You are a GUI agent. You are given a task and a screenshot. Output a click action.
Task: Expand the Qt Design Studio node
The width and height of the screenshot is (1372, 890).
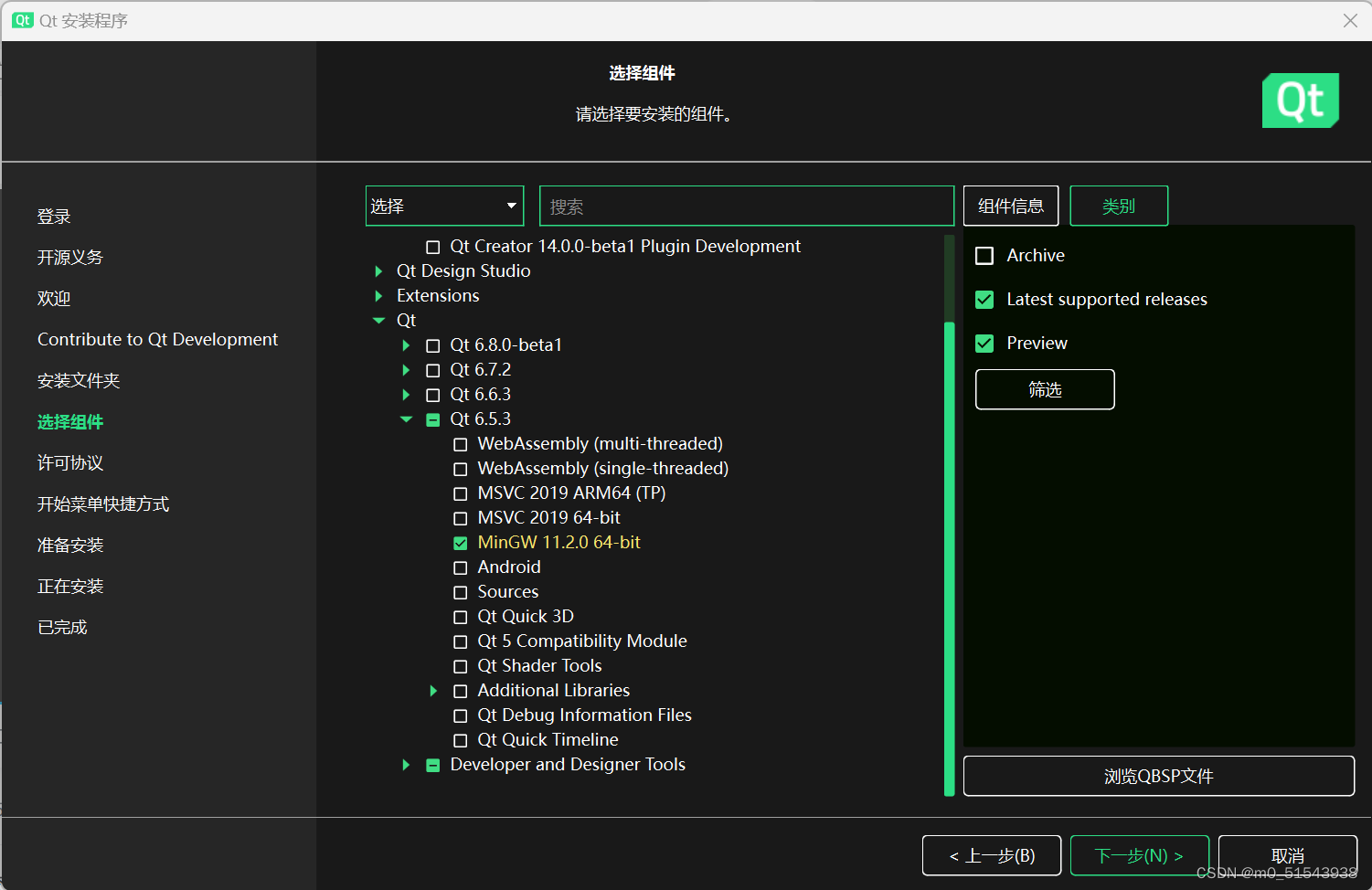click(378, 271)
